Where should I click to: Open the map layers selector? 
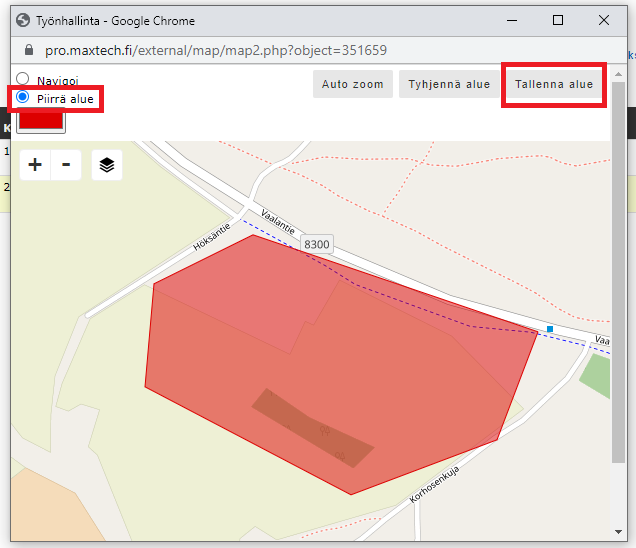click(107, 165)
